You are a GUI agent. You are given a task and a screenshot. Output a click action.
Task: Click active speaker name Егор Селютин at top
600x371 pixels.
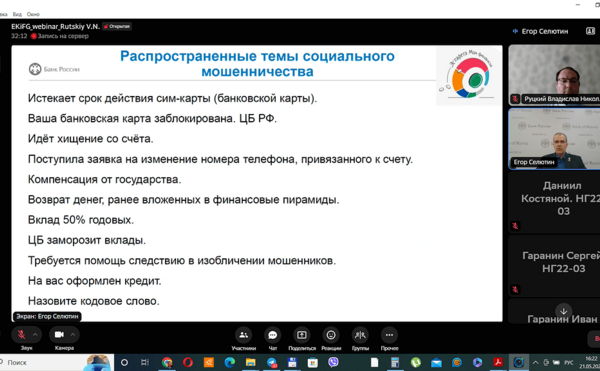click(545, 31)
